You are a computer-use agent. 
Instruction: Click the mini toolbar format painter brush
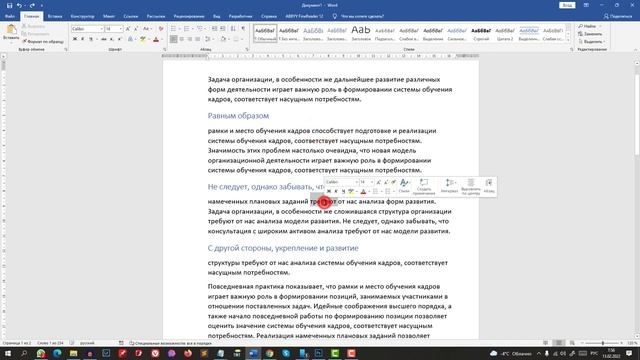click(x=394, y=182)
